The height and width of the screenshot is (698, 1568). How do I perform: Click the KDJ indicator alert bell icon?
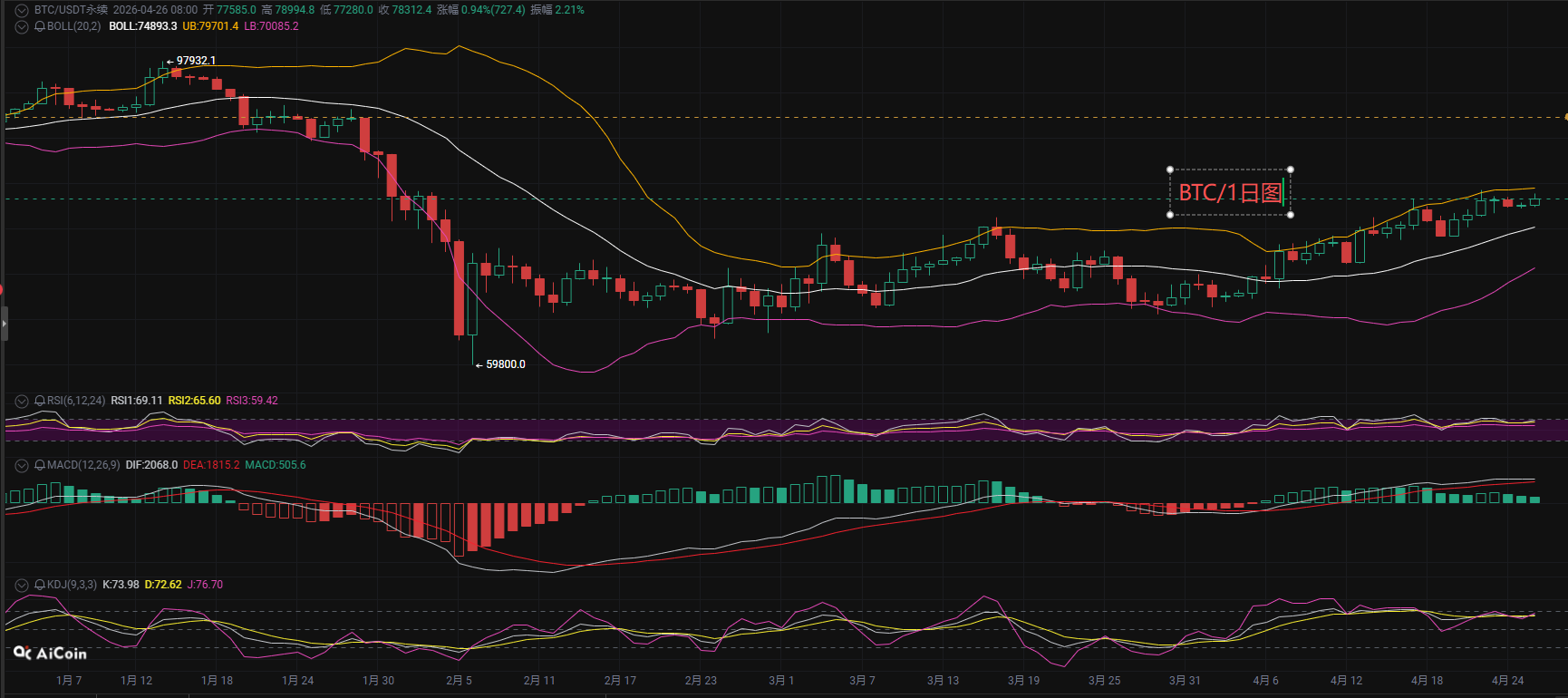[x=40, y=585]
